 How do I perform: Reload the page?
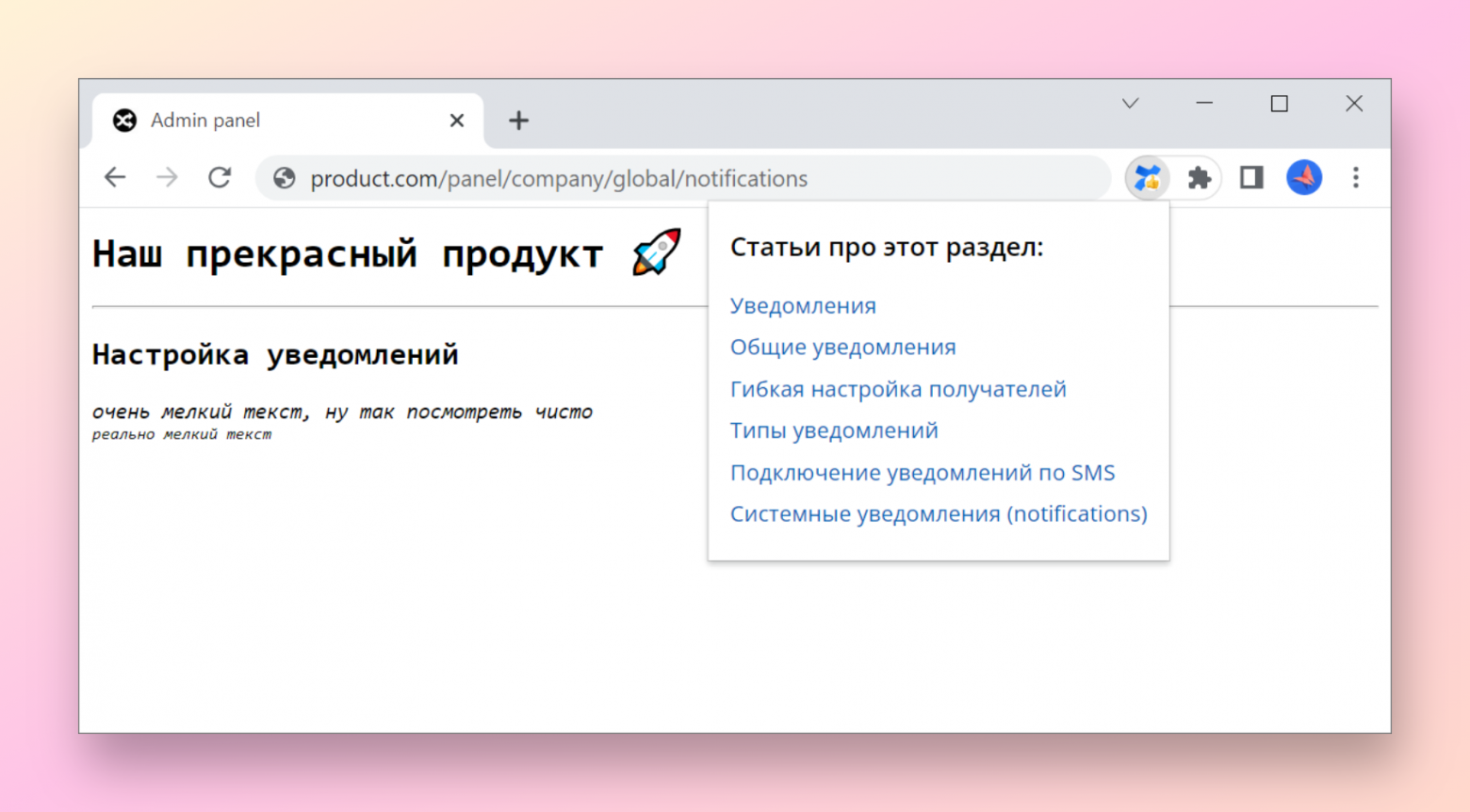coord(220,177)
